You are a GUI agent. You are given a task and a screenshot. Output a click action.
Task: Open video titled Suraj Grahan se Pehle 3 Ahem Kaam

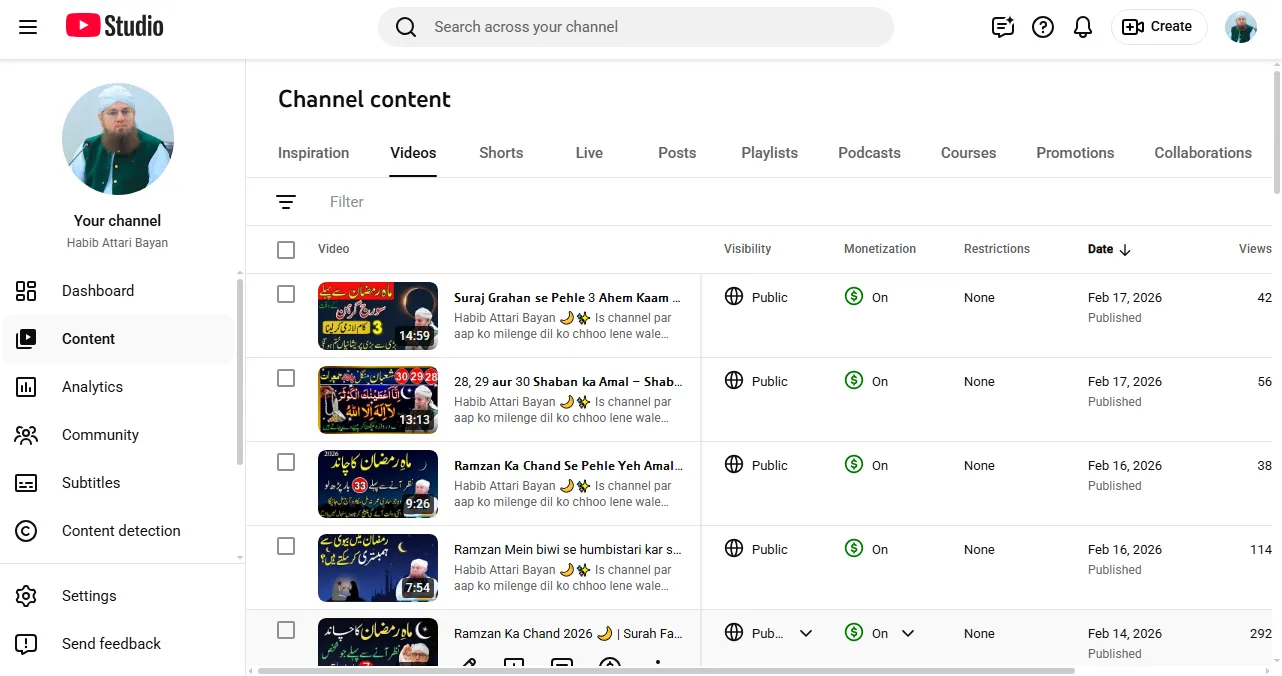coord(568,298)
